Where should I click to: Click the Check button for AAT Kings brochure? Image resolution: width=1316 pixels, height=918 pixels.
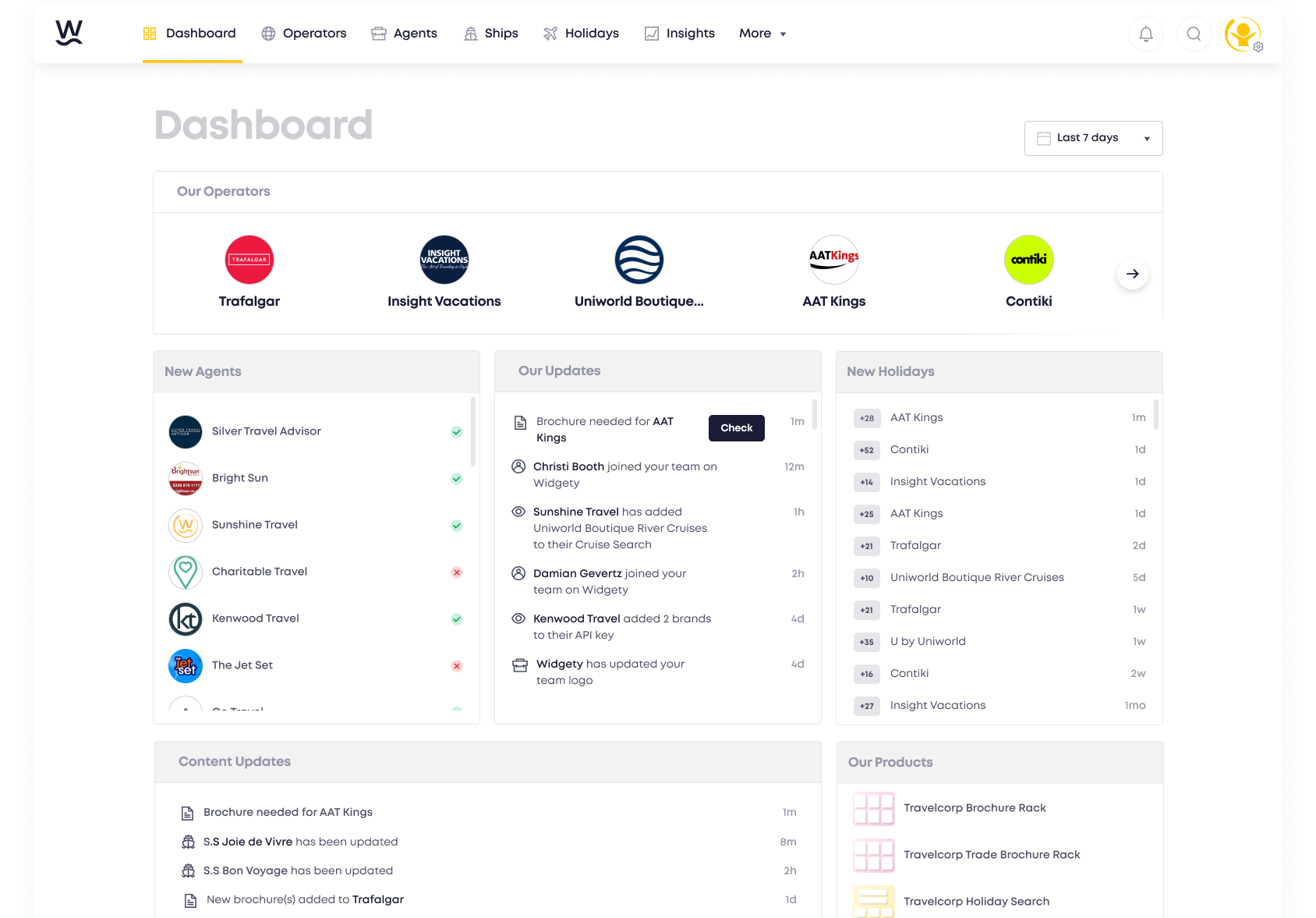pos(737,428)
